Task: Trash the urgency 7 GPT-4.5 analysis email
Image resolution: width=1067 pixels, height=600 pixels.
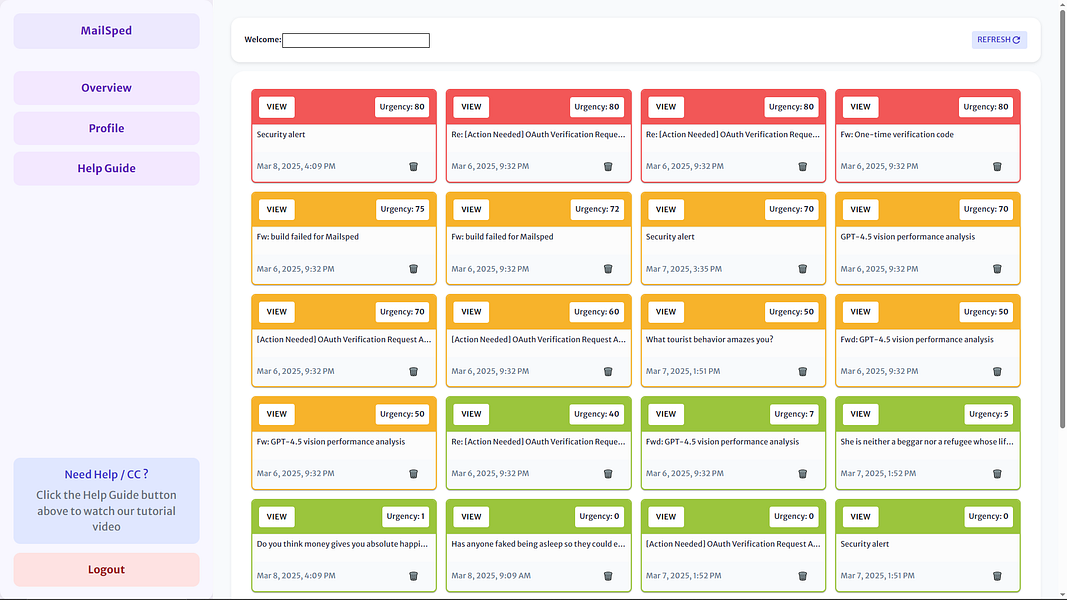Action: tap(802, 473)
